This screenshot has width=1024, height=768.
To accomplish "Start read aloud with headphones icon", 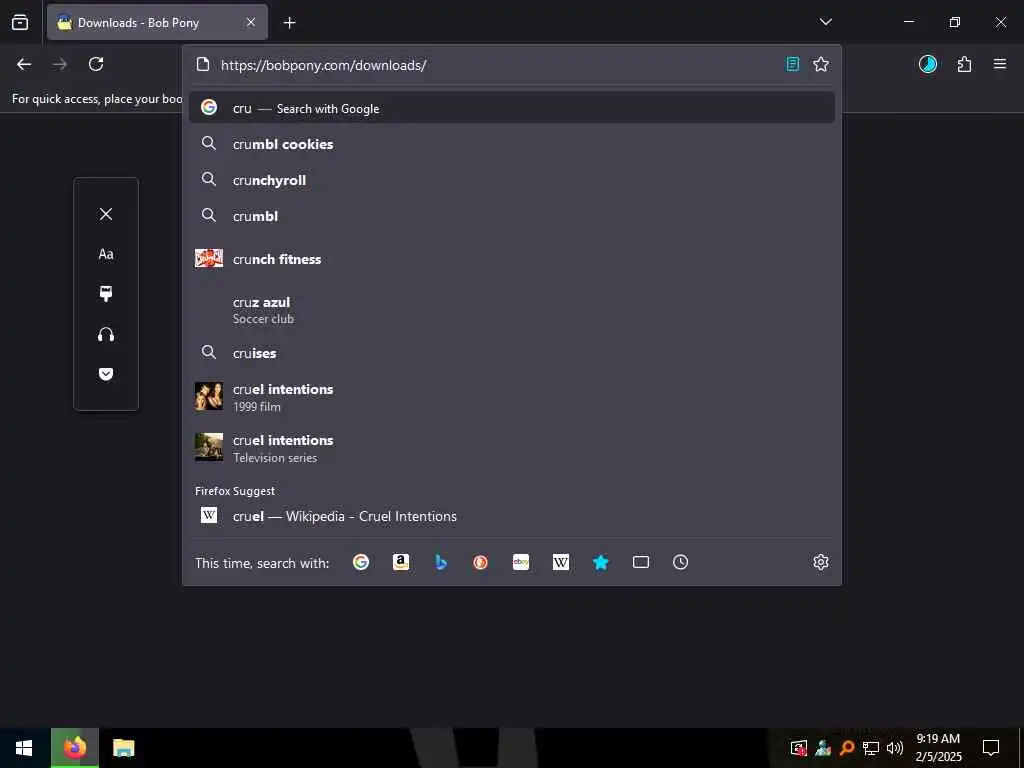I will click(x=106, y=334).
